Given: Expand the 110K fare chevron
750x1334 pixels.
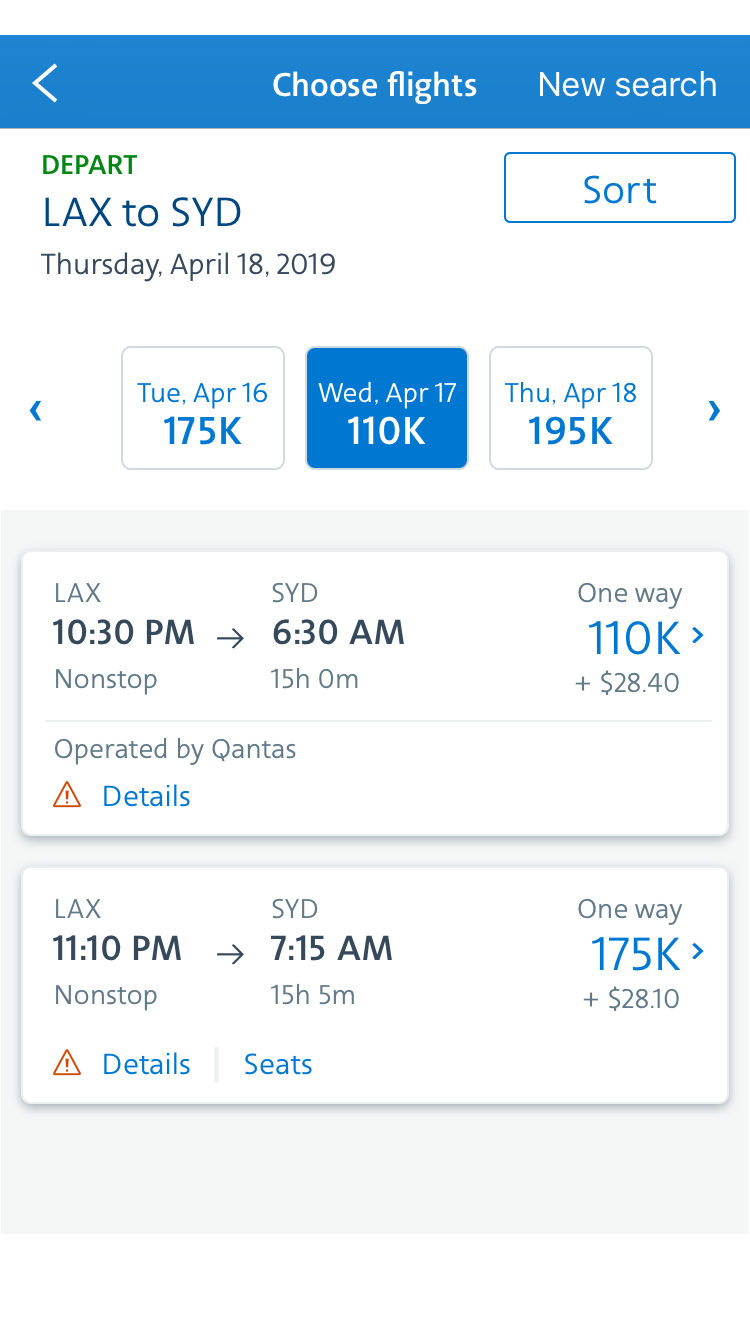Looking at the screenshot, I should pos(698,635).
